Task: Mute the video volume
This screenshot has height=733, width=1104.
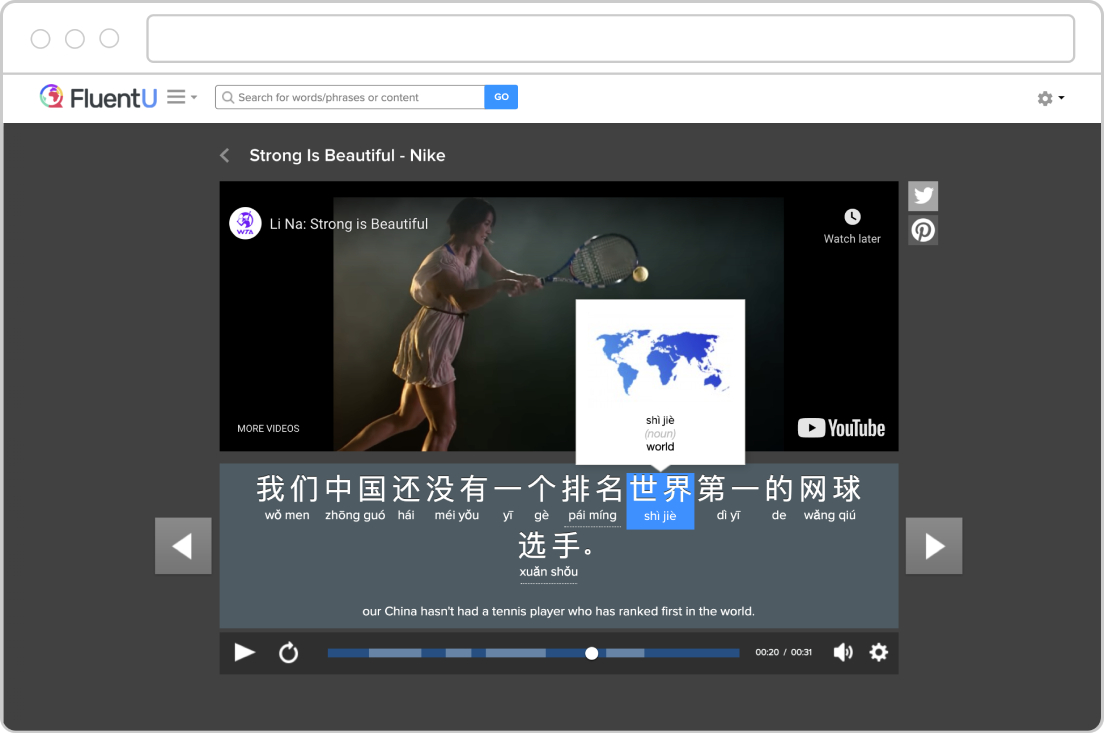Action: click(x=843, y=652)
